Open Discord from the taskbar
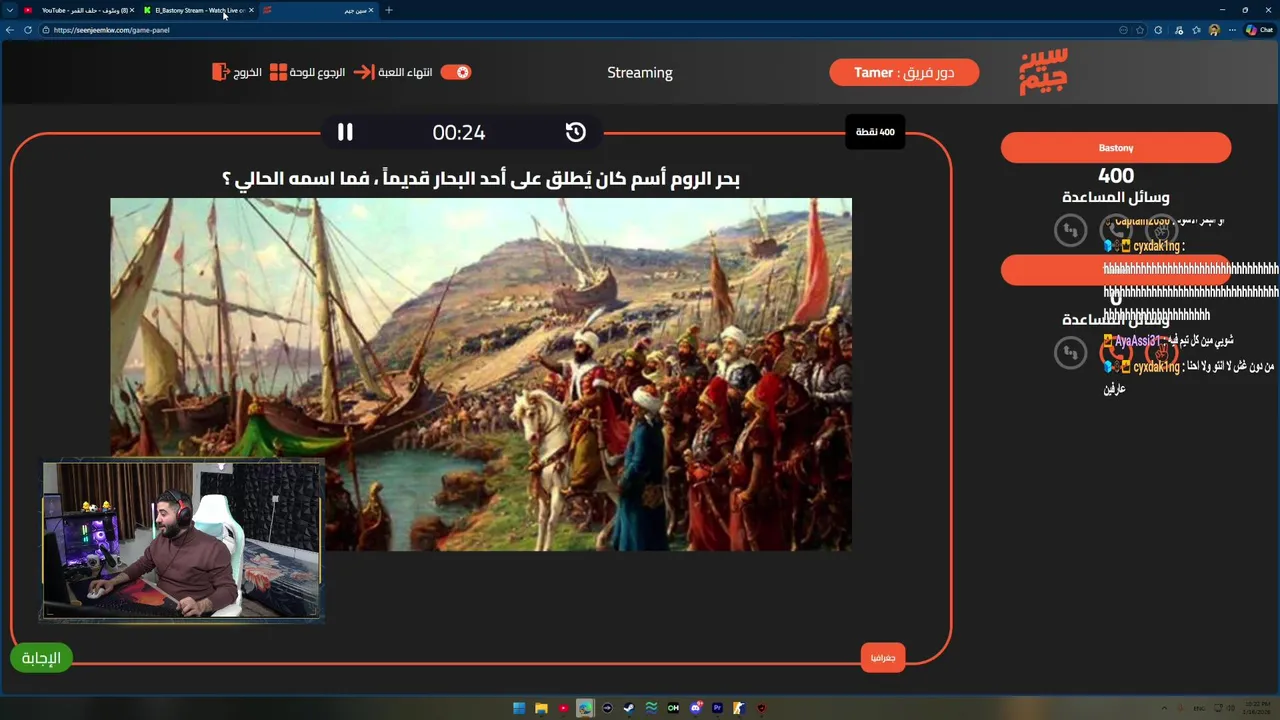The width and height of the screenshot is (1280, 720). point(695,708)
